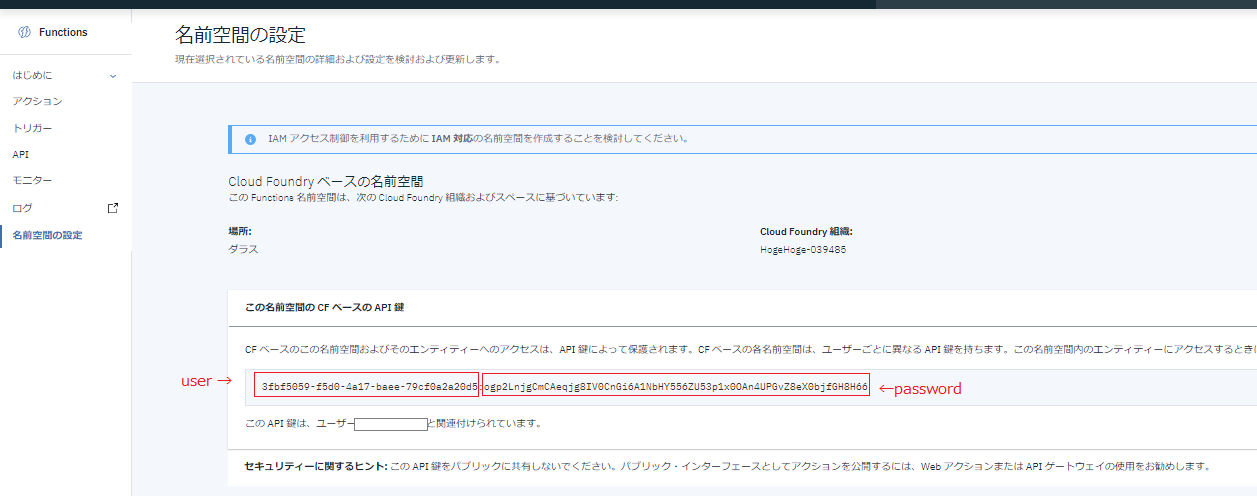Click the ダラス location value
This screenshot has width=1257, height=496.
point(243,249)
